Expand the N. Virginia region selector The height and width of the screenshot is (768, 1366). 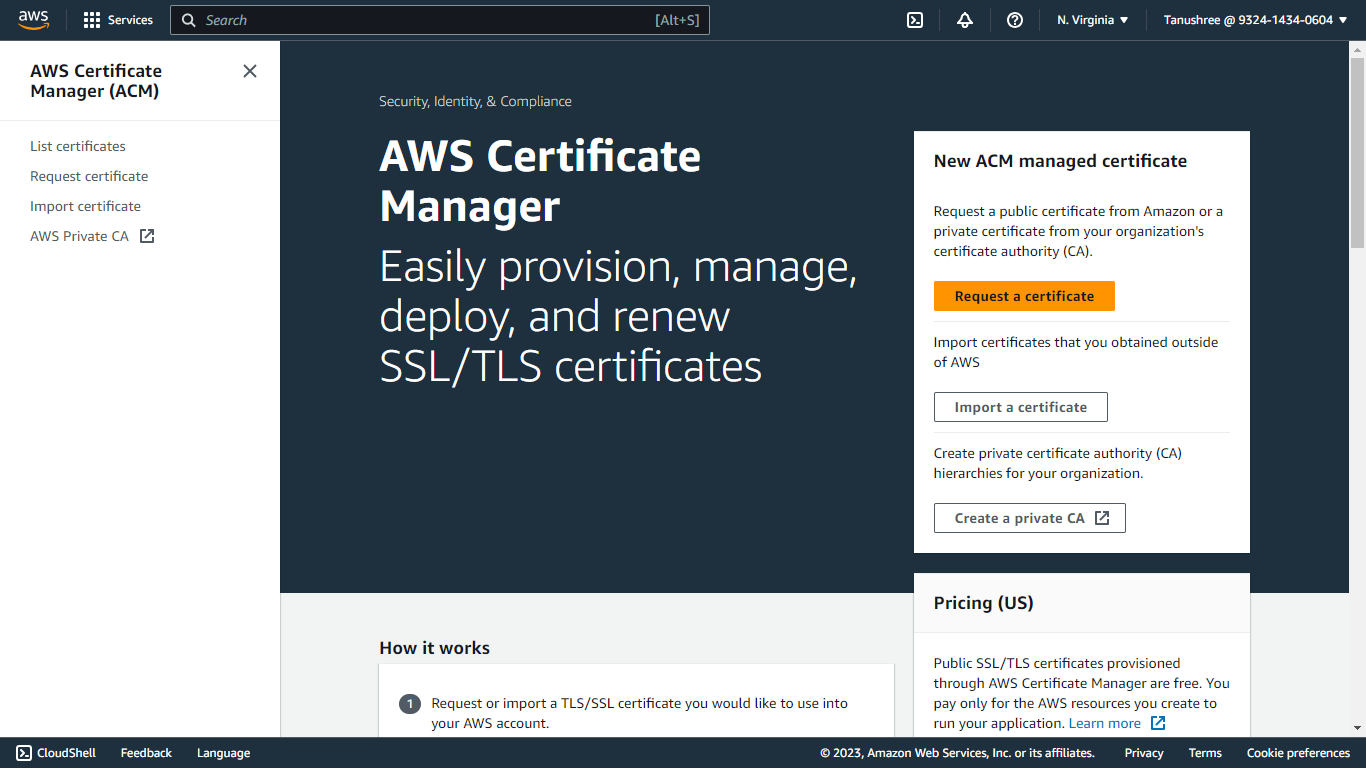pos(1093,20)
